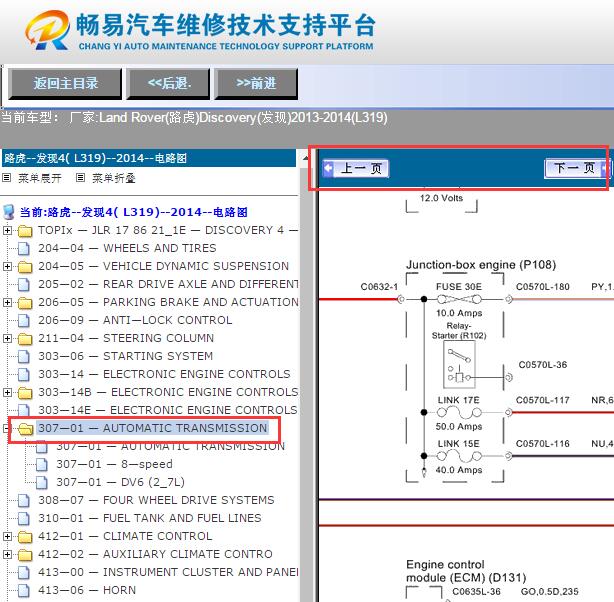This screenshot has height=602, width=614.
Task: Click the 菜单展开 list icon
Action: pos(6,178)
